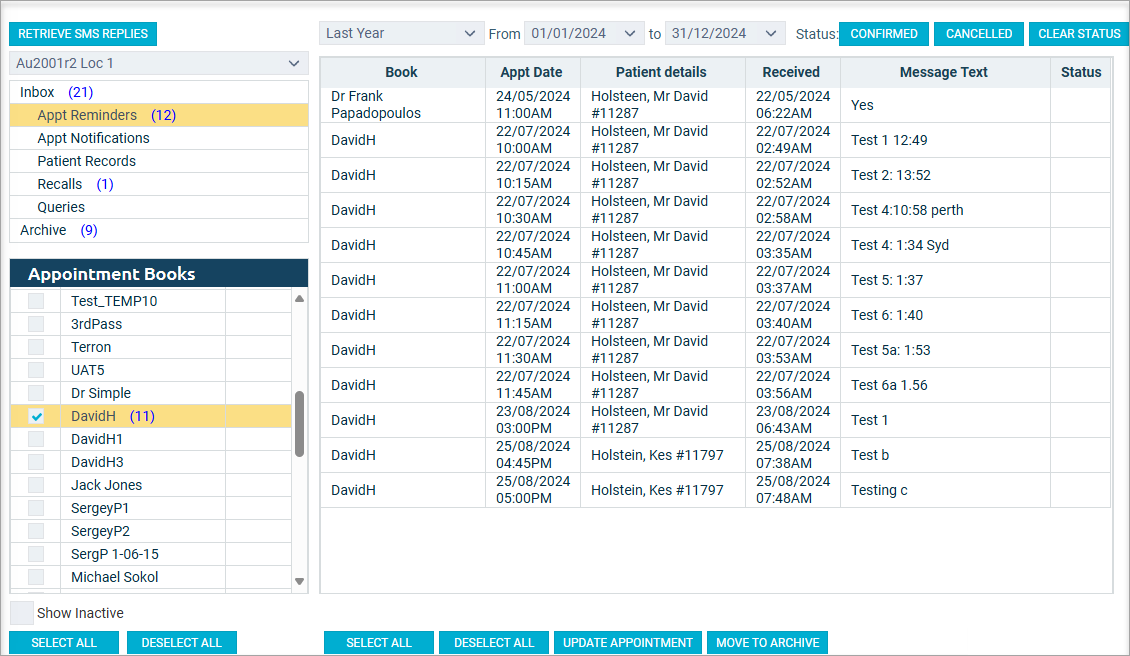1130x656 pixels.
Task: Sort by the Patient details column header
Action: pos(662,72)
